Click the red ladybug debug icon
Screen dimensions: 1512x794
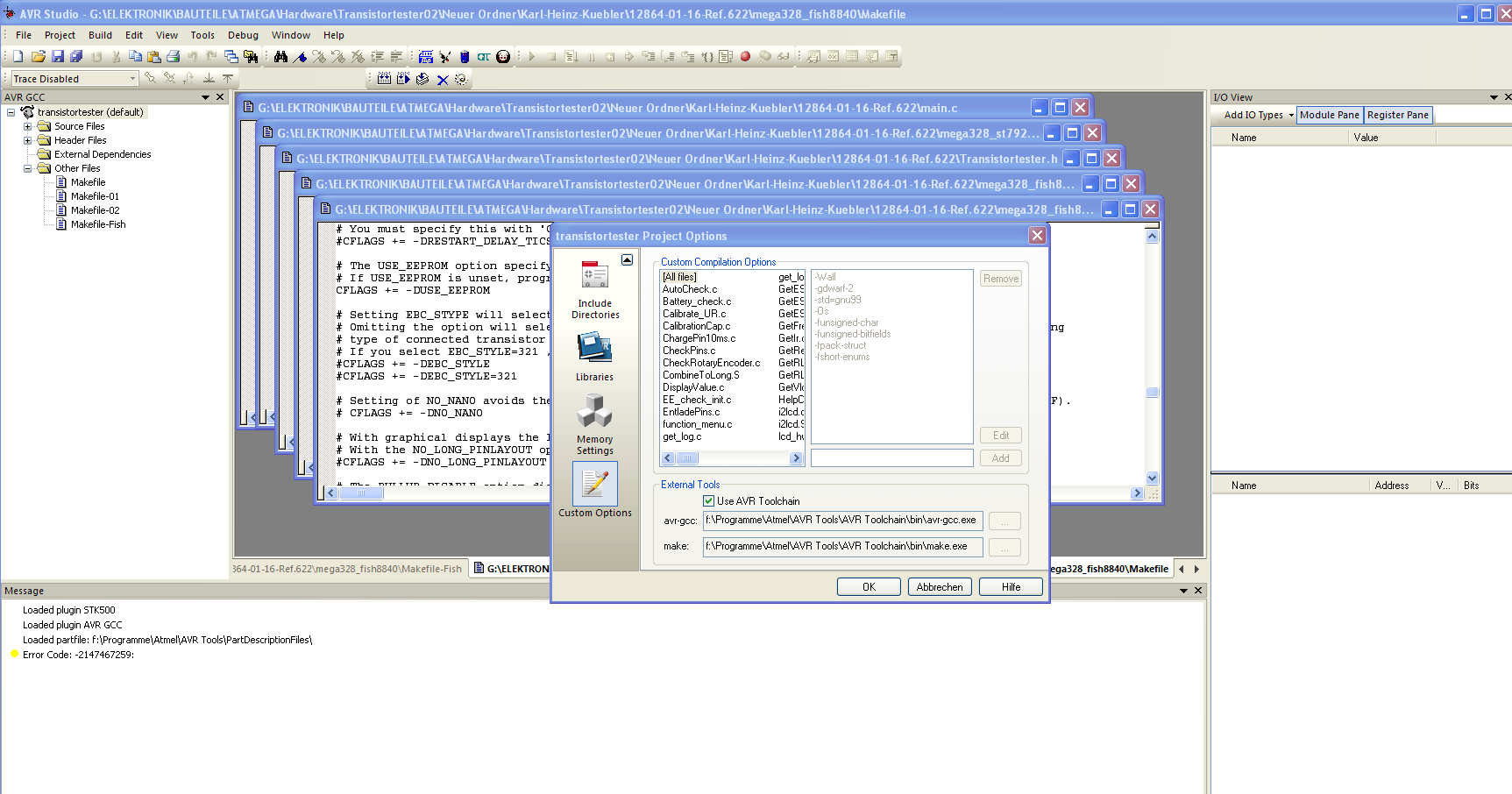[x=502, y=56]
